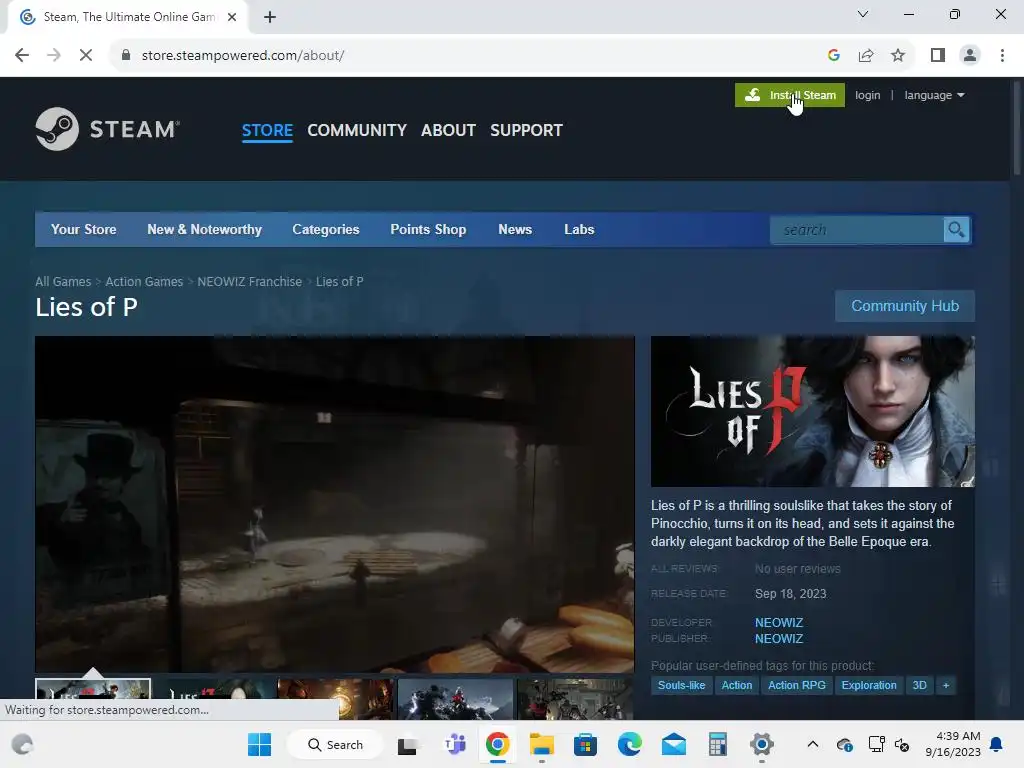Stop loading the page with the X button

[86, 56]
